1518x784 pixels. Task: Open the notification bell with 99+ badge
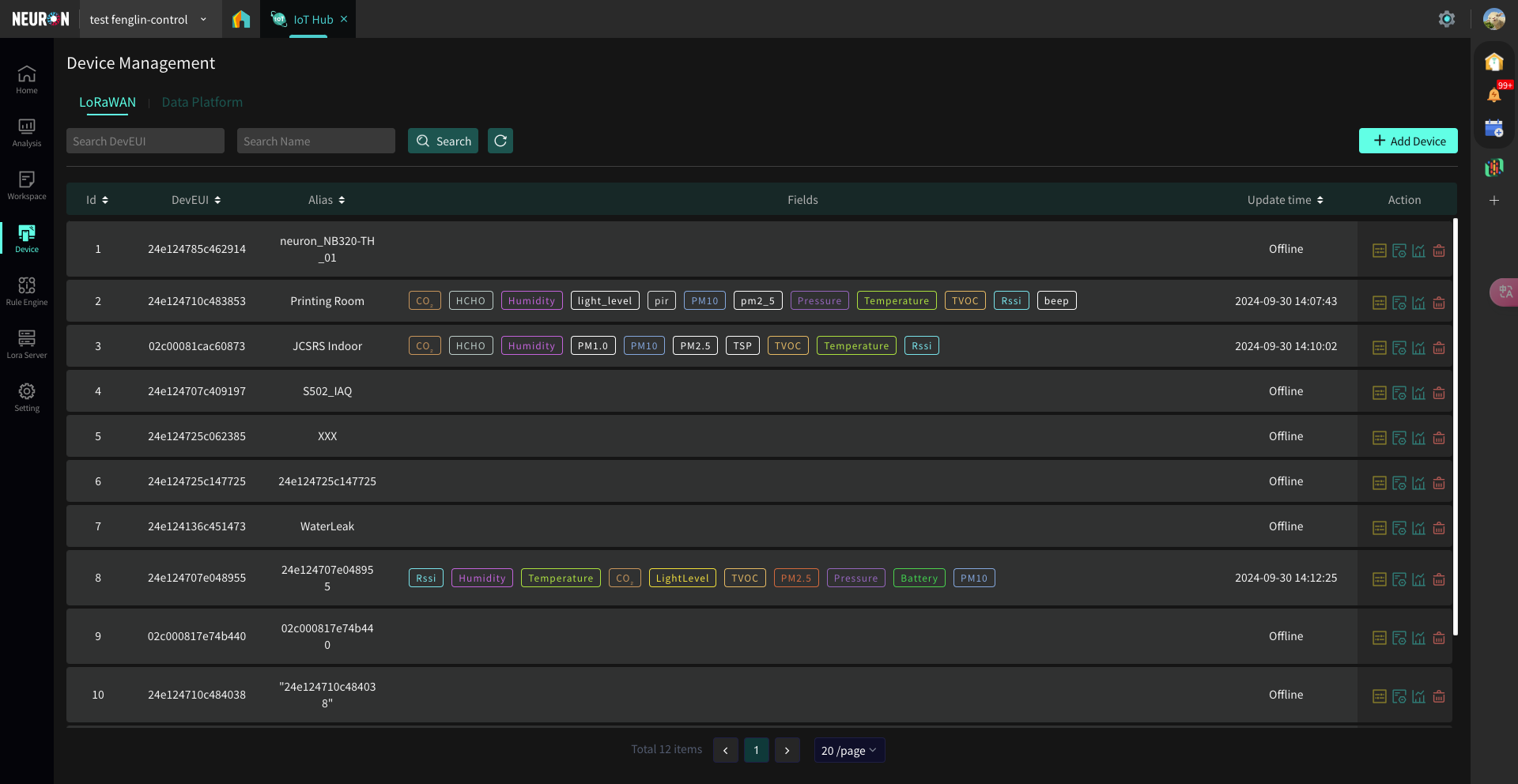coord(1494,95)
